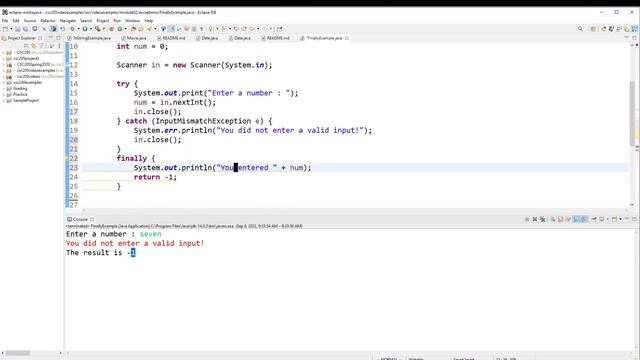This screenshot has height=360, width=640.
Task: Open the File menu
Action: tap(5, 20)
